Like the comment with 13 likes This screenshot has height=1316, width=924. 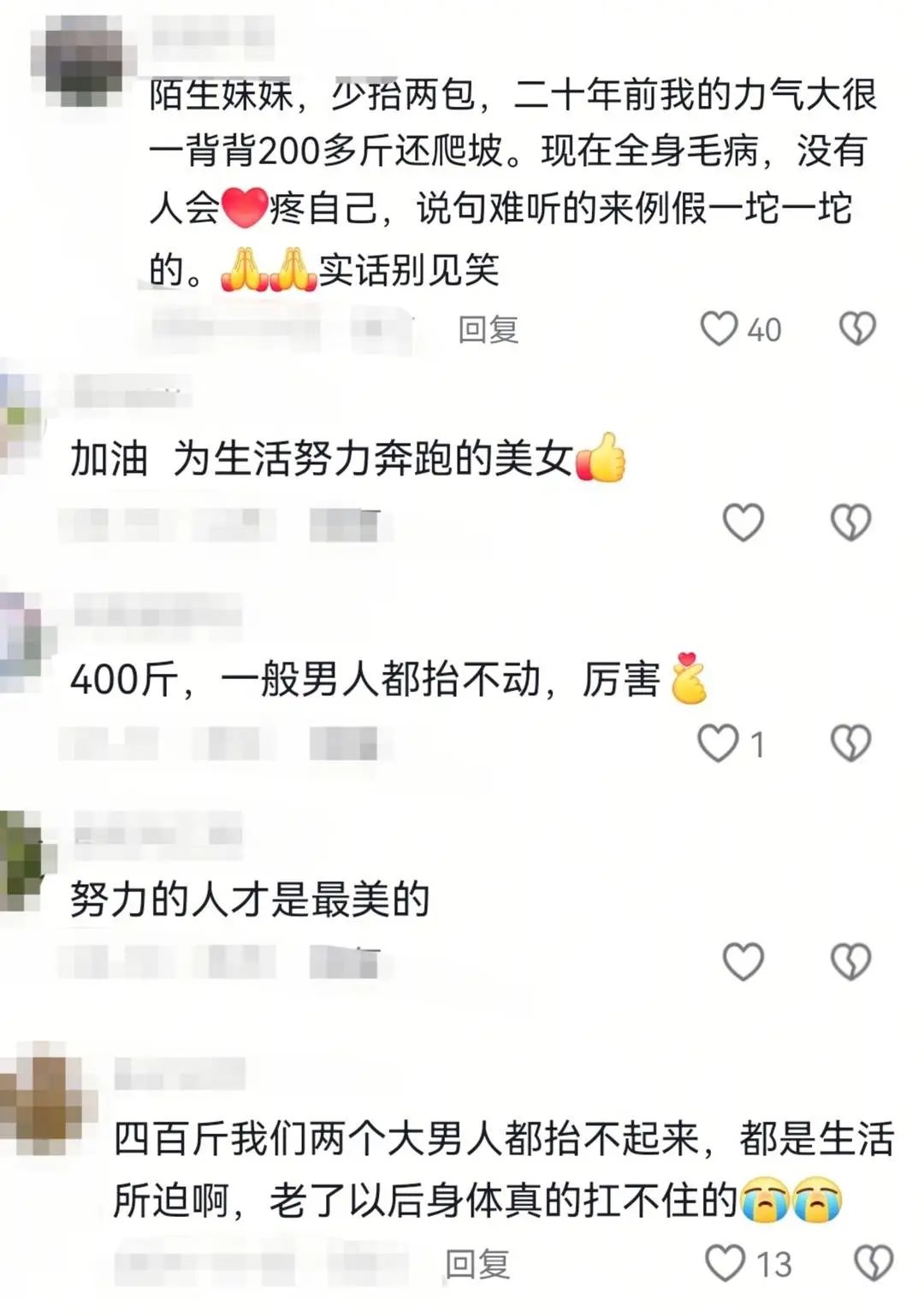click(x=725, y=1263)
